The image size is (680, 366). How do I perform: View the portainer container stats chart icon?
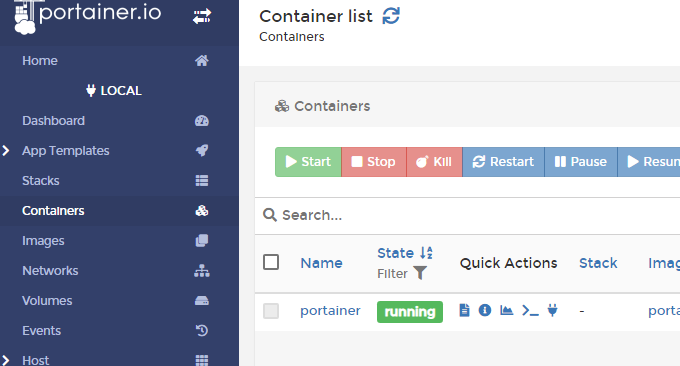(506, 310)
